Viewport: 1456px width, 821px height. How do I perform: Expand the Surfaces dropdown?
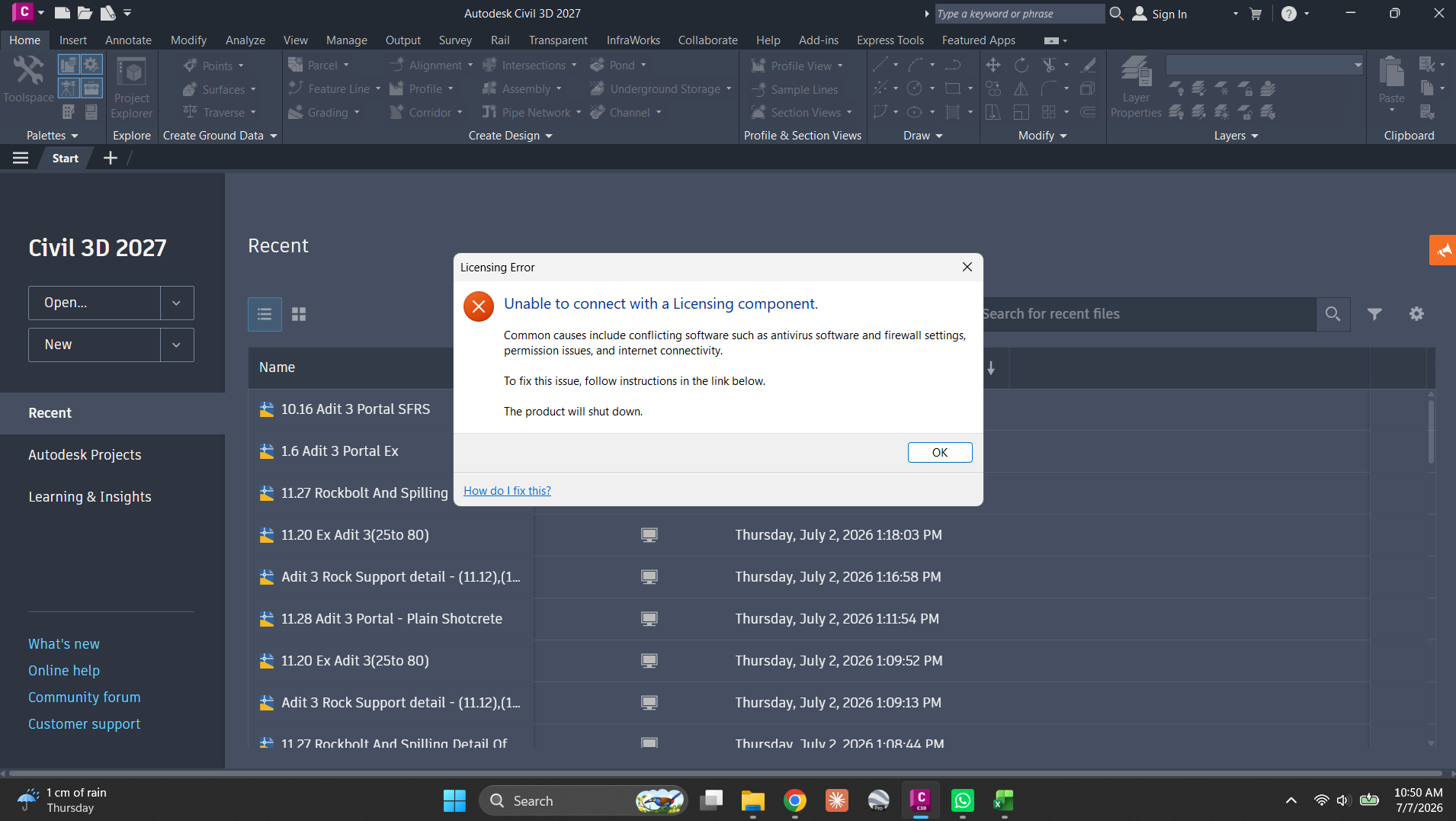[253, 90]
